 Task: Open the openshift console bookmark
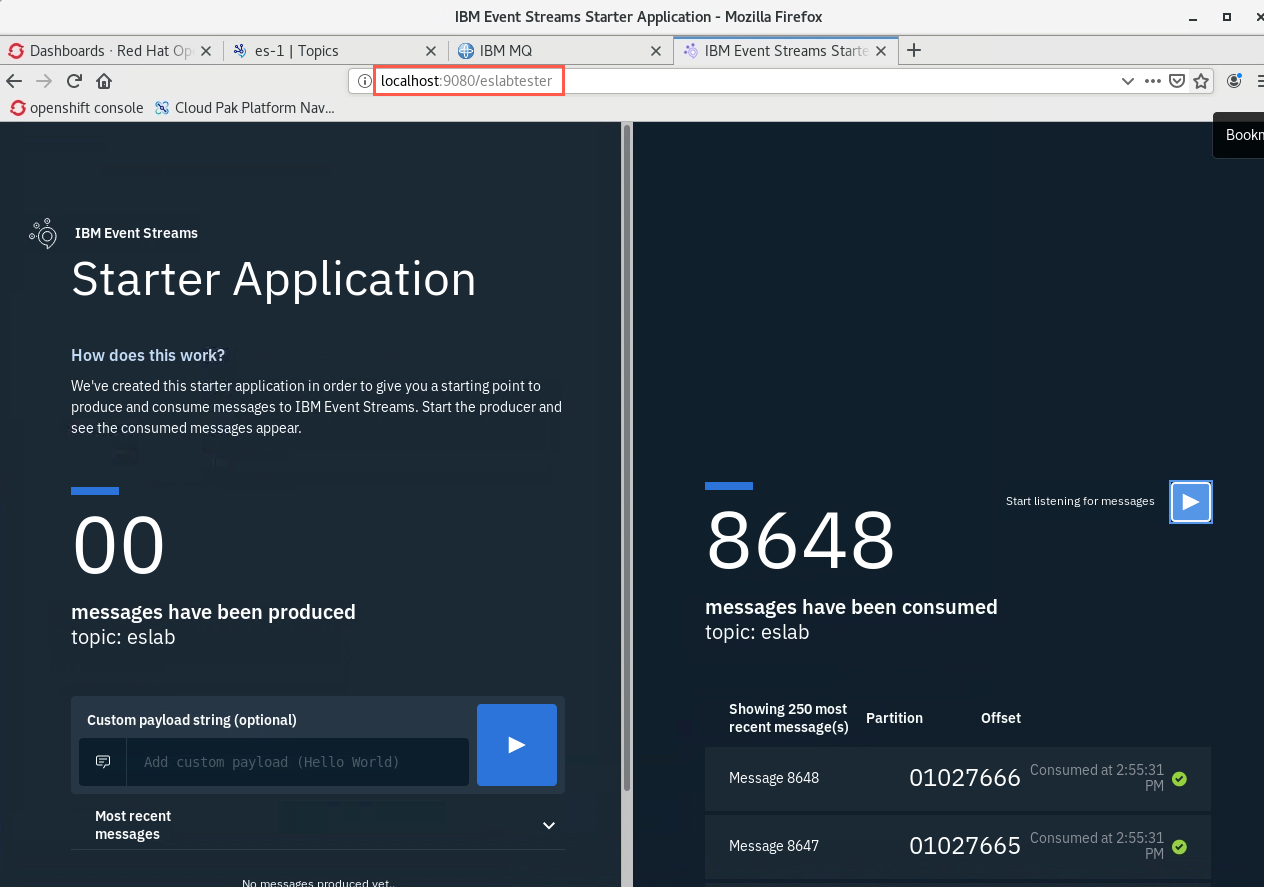[76, 107]
